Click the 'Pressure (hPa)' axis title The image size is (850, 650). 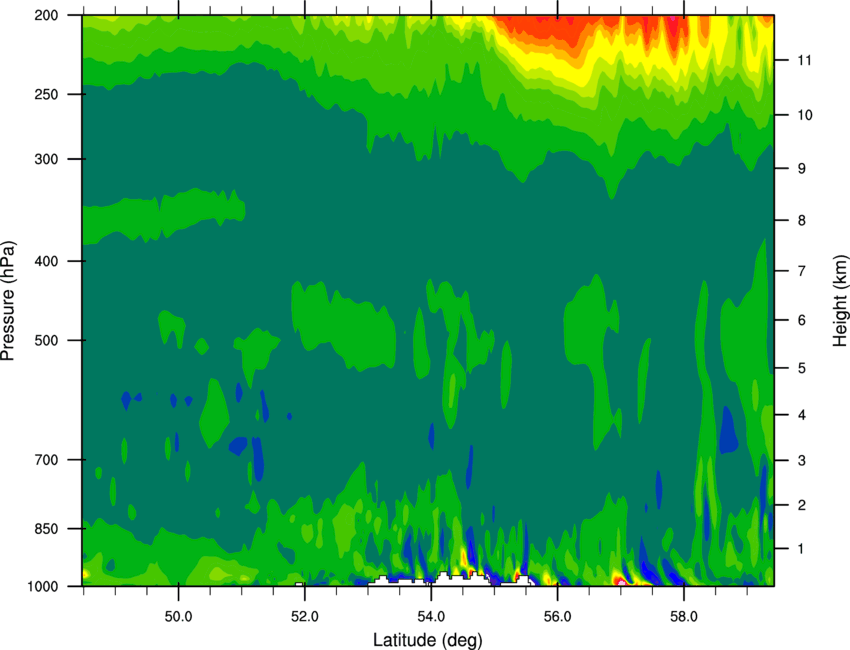8,301
